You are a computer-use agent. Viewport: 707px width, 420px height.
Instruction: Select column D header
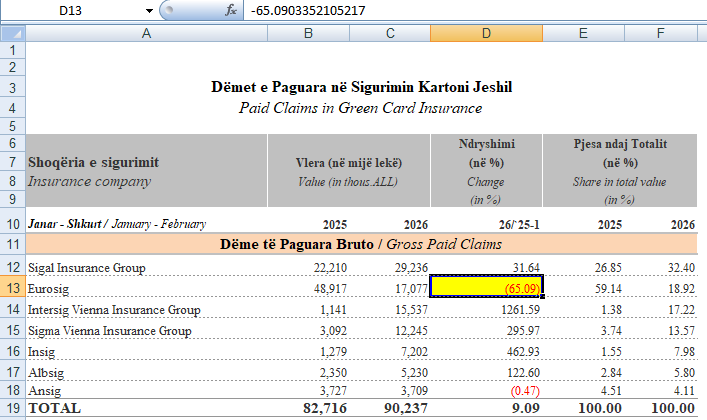[486, 33]
